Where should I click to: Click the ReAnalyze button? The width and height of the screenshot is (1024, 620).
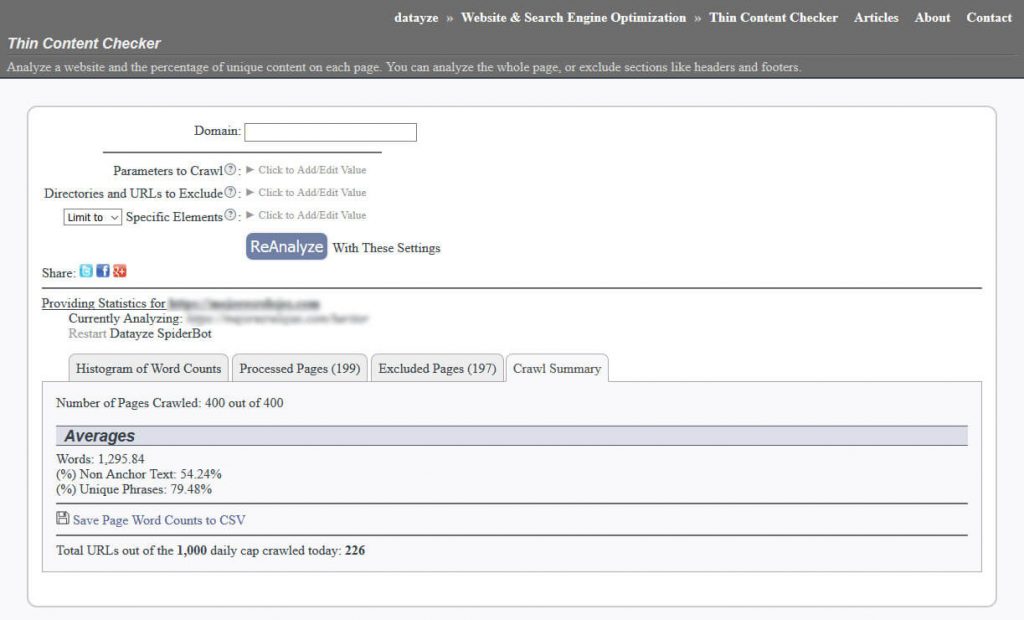point(287,246)
